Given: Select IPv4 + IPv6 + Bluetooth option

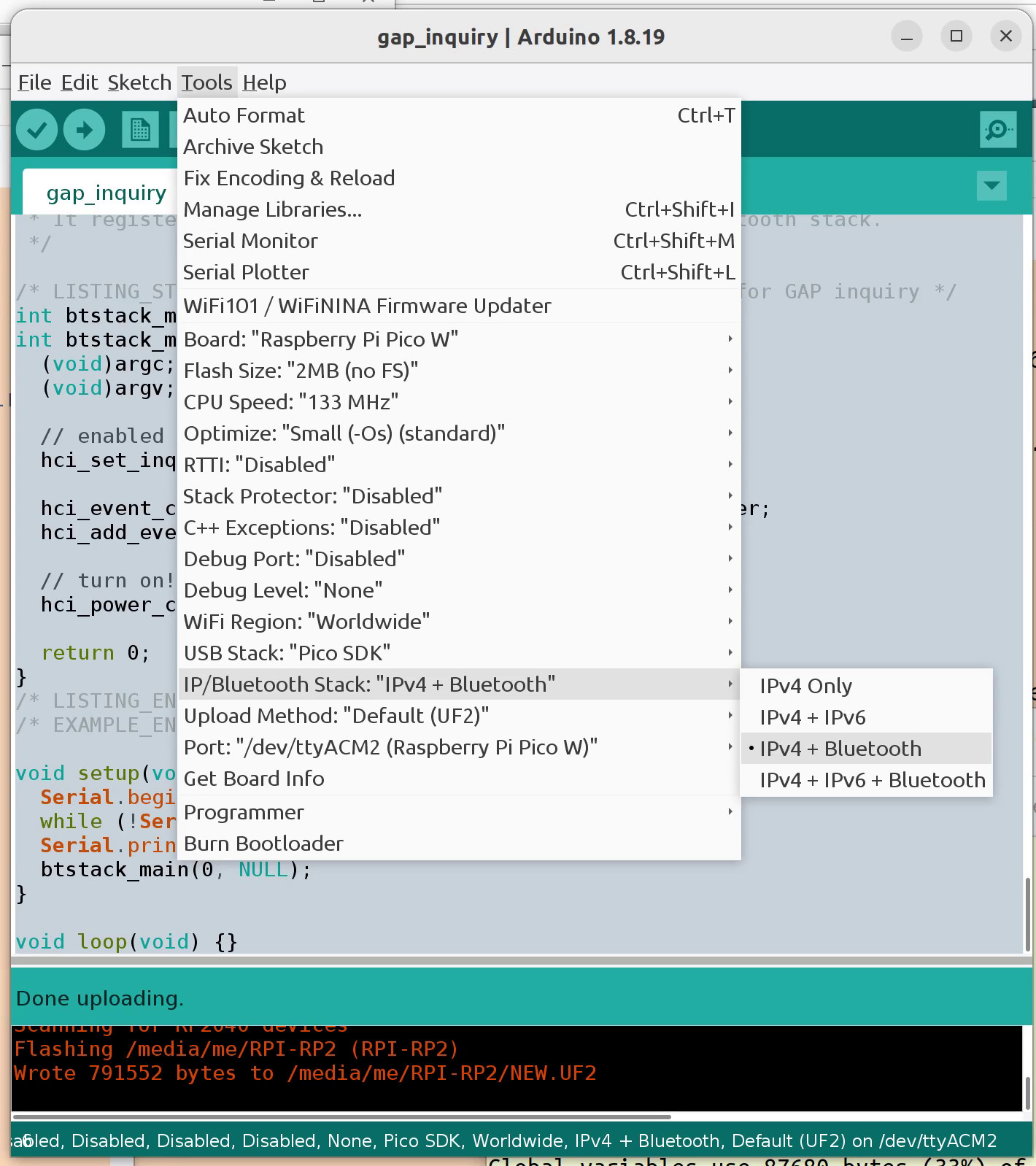Looking at the screenshot, I should [x=866, y=780].
